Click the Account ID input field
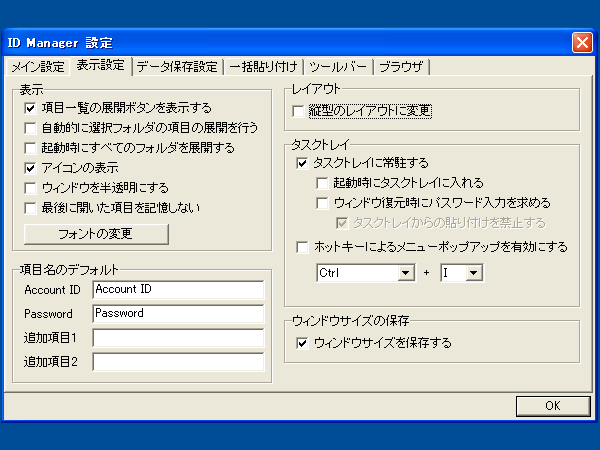600x450 pixels. tap(178, 289)
